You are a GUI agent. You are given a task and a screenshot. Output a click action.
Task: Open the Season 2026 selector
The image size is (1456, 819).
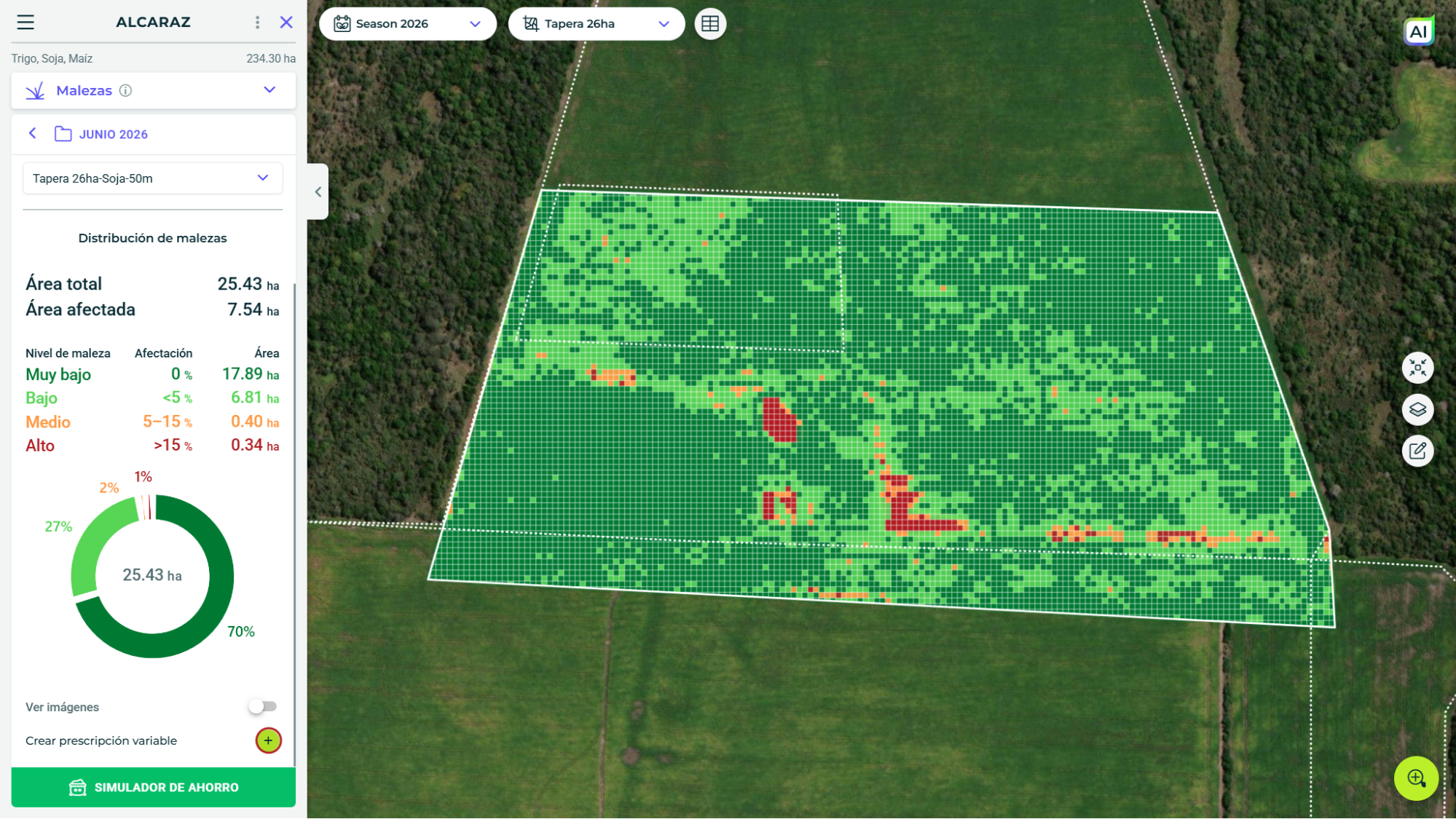point(408,24)
